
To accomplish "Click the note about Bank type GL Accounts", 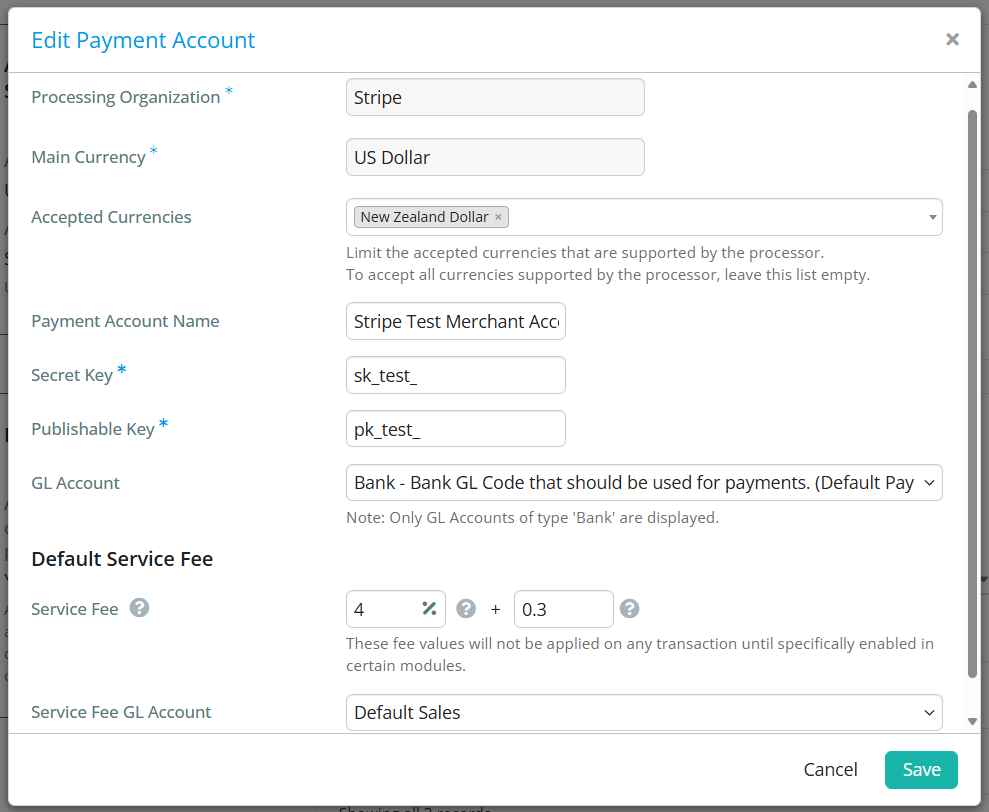I will (532, 518).
